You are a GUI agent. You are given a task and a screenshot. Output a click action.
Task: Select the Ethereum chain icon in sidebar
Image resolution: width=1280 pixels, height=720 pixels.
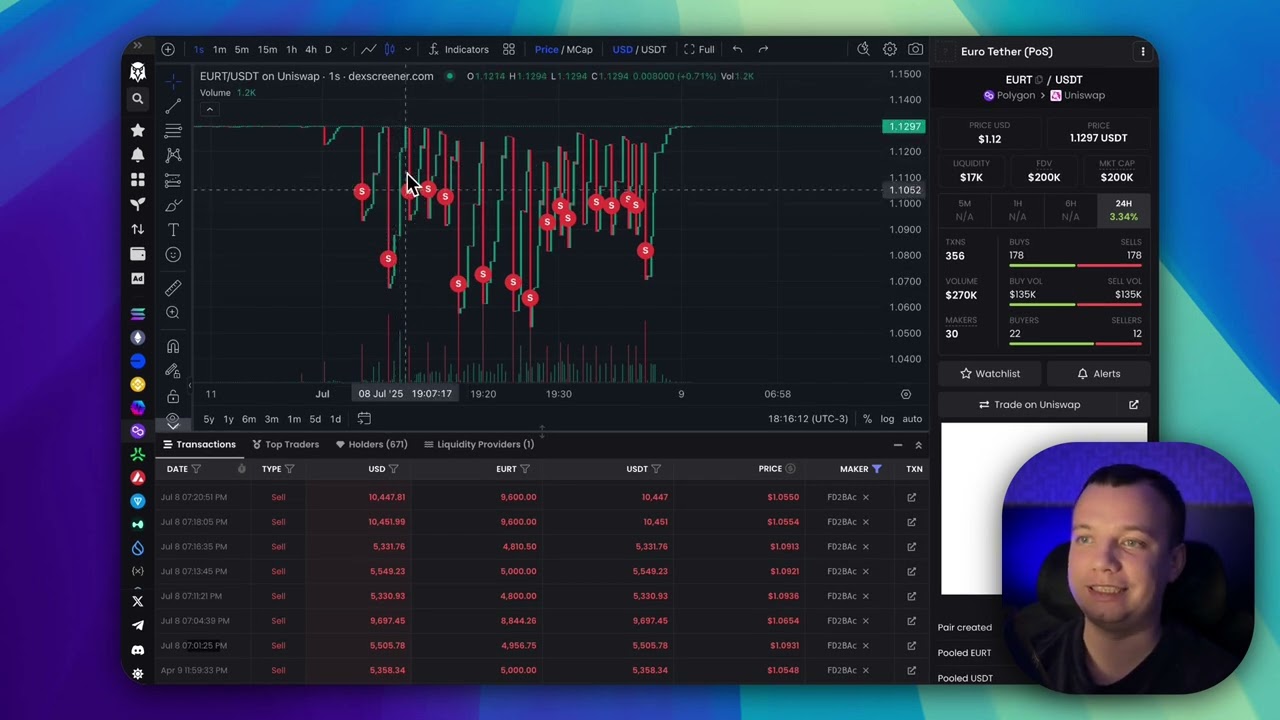(138, 337)
